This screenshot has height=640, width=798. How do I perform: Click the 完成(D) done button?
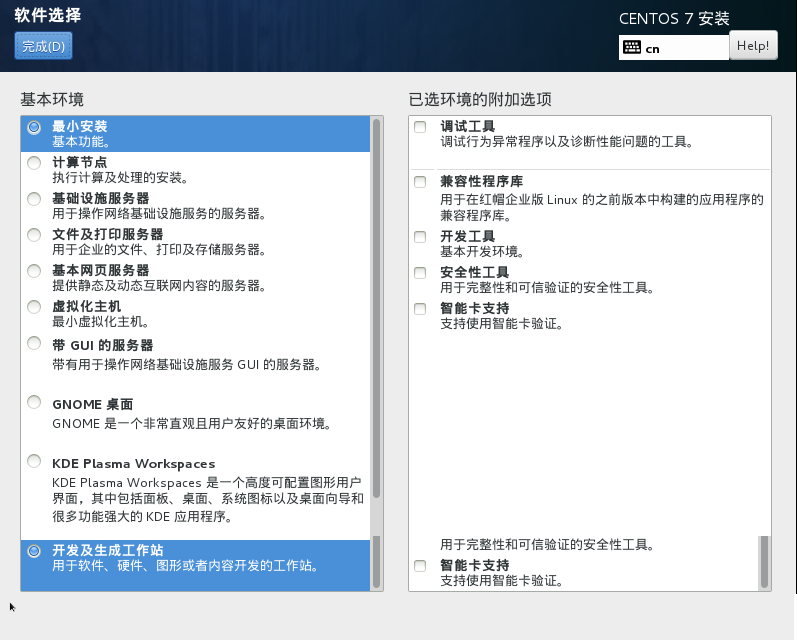(43, 46)
